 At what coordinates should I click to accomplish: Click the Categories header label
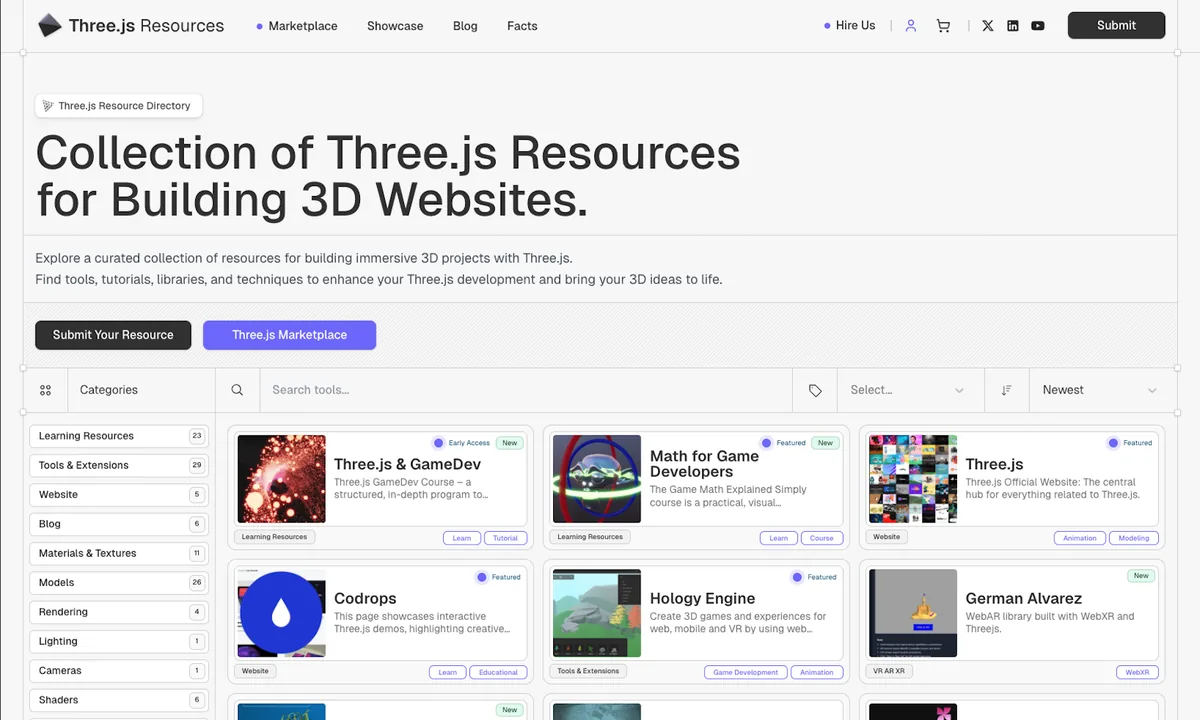109,390
